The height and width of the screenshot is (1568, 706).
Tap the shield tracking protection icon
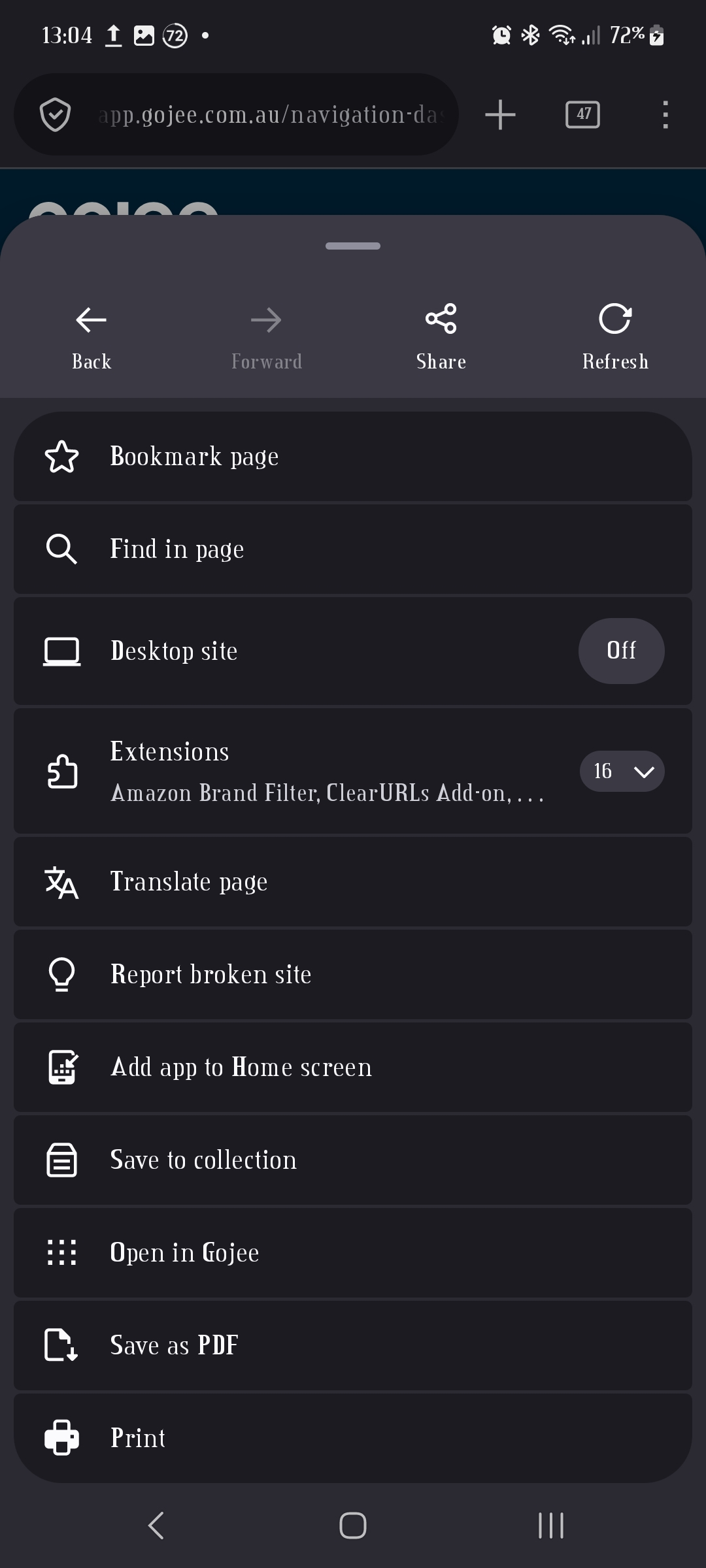click(56, 114)
